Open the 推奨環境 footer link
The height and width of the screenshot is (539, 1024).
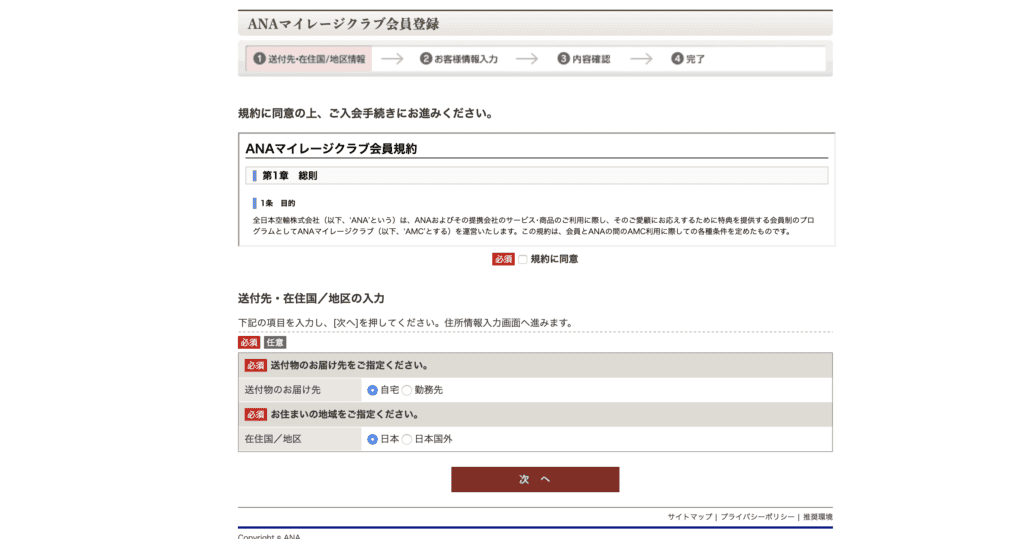point(817,517)
